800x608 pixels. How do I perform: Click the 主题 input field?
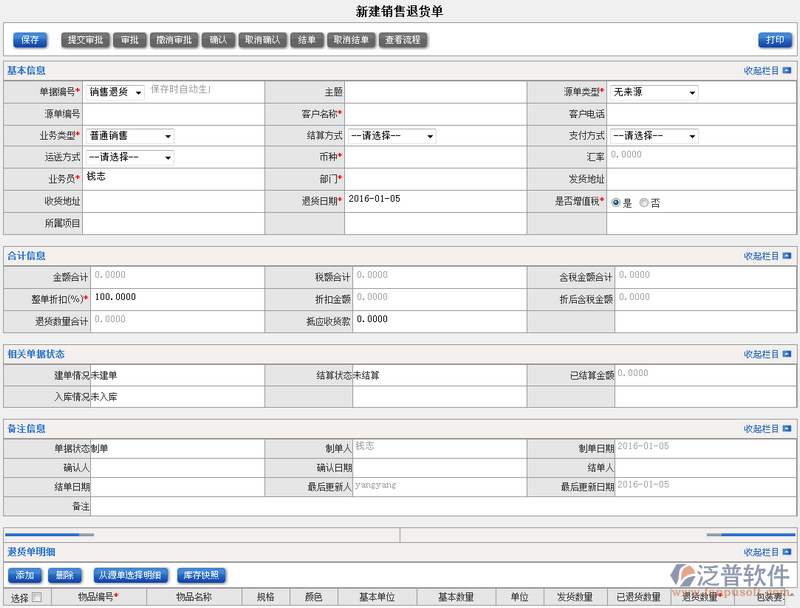click(x=436, y=92)
